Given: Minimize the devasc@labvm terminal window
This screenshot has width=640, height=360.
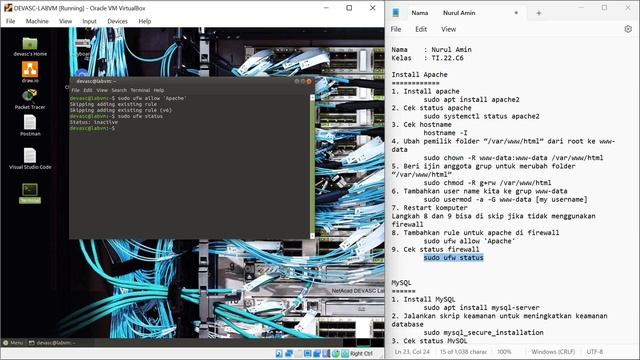Looking at the screenshot, I should 297,81.
